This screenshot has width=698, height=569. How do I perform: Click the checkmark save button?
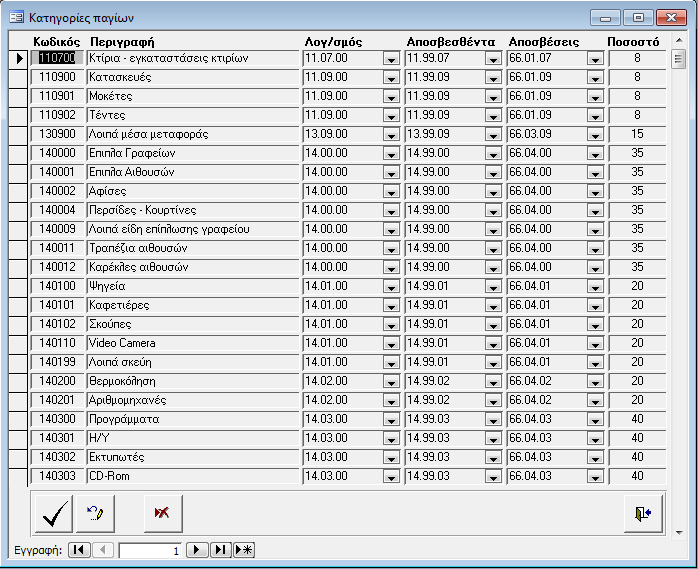(52, 512)
